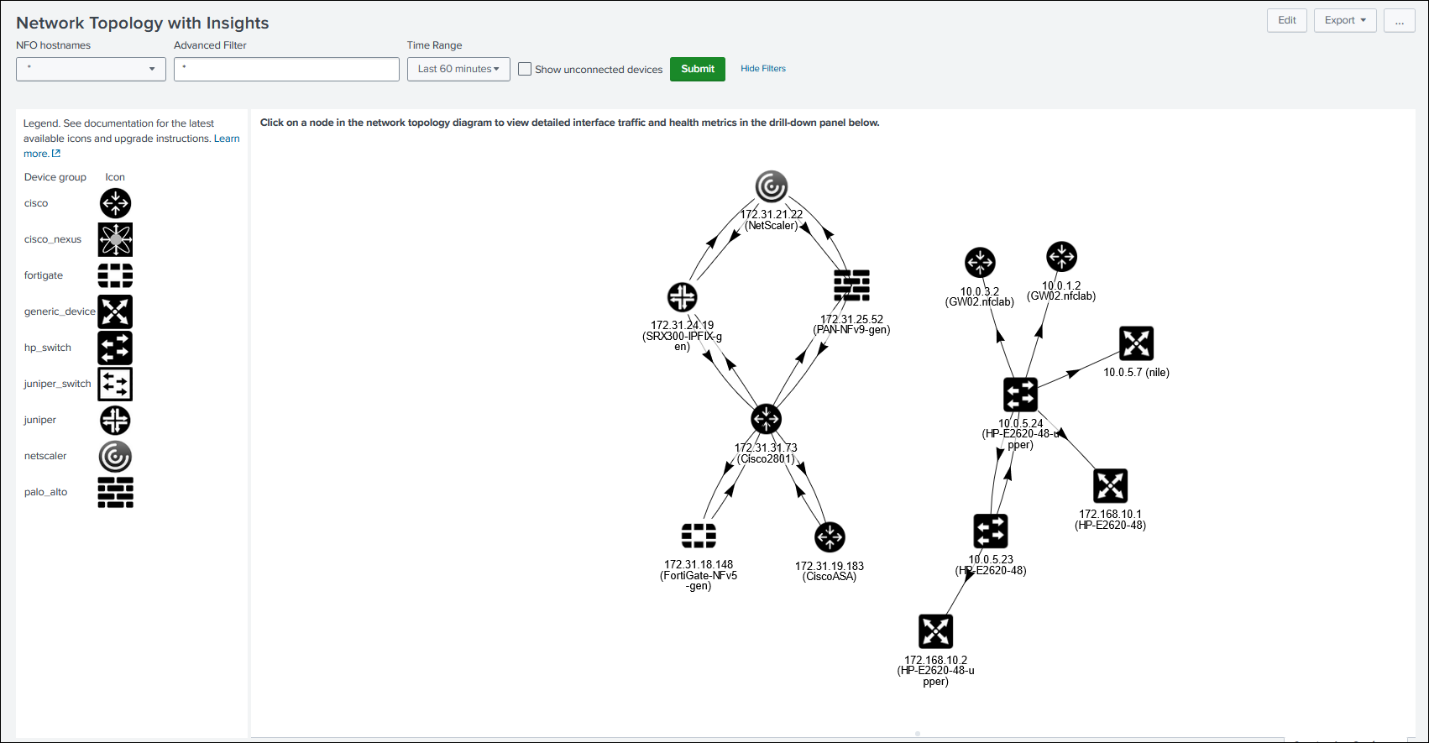Click the Cisco2801 router node

click(x=765, y=419)
